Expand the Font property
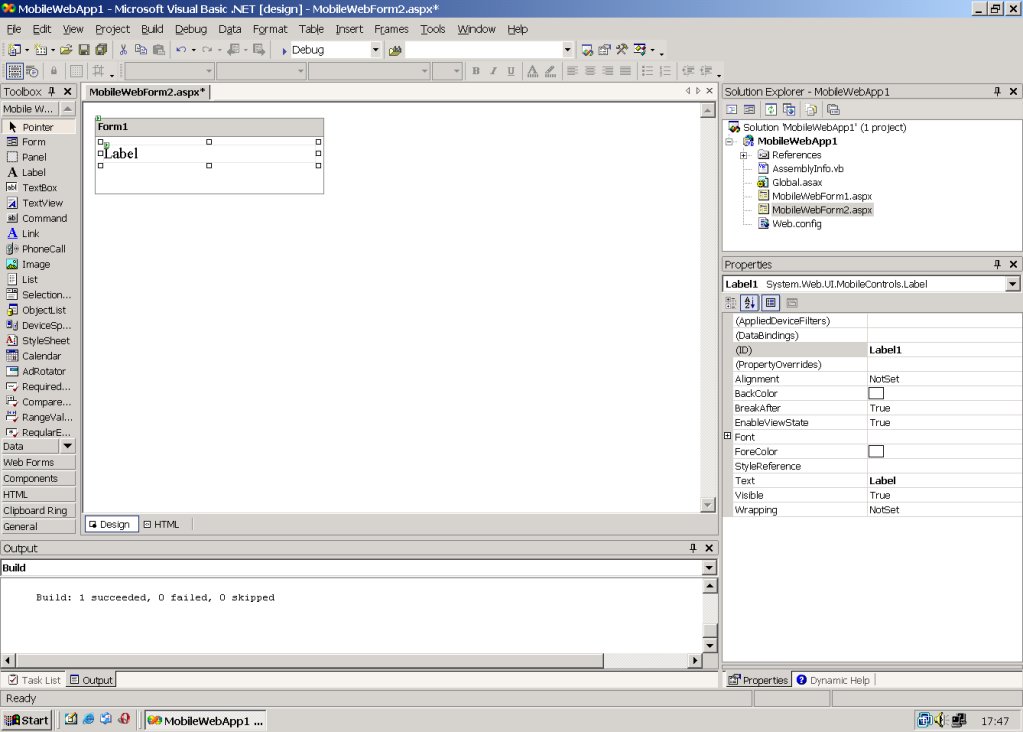 [x=727, y=436]
